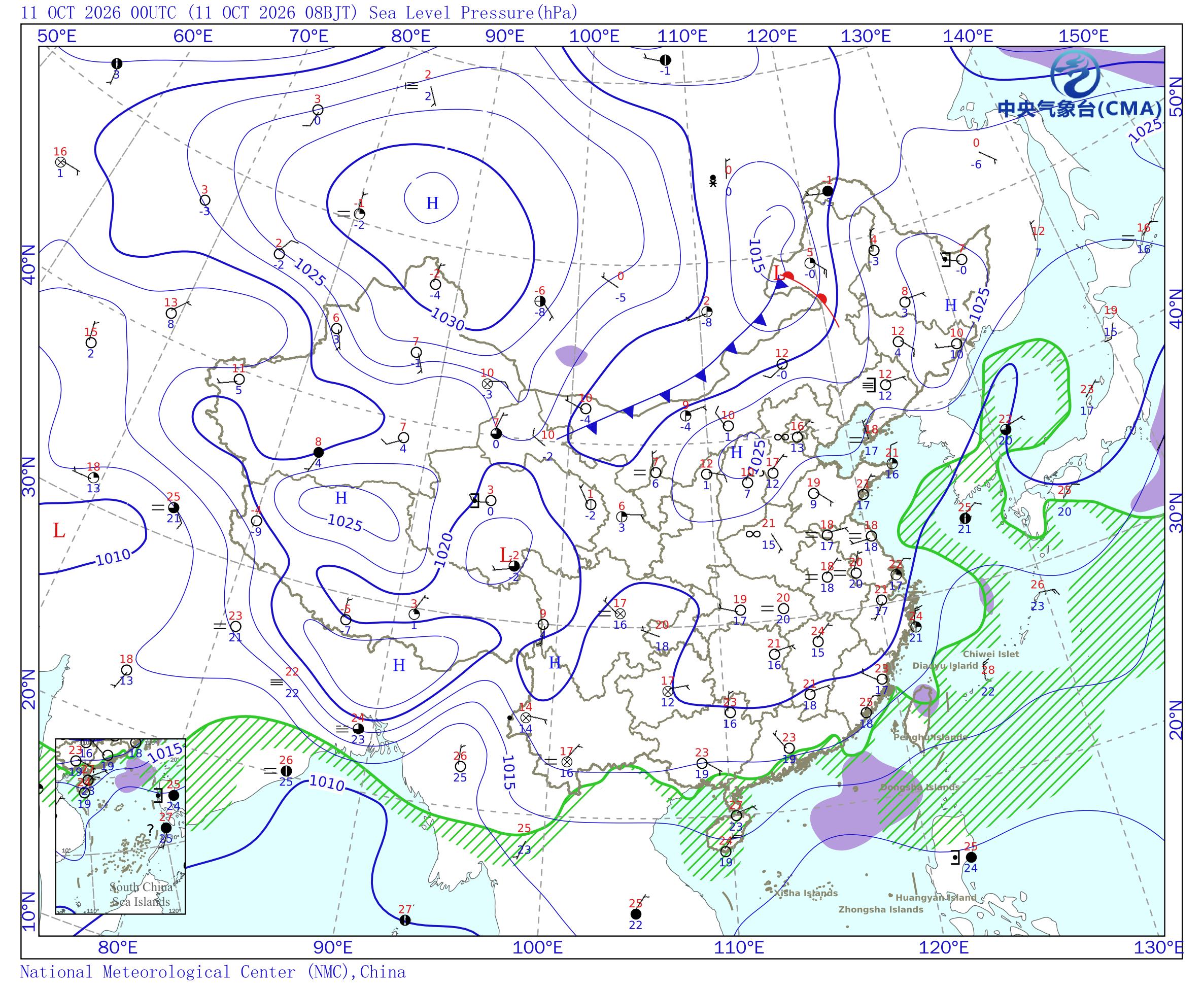The image size is (1204, 989).
Task: Click the 1020 isobar label
Action: 443,550
